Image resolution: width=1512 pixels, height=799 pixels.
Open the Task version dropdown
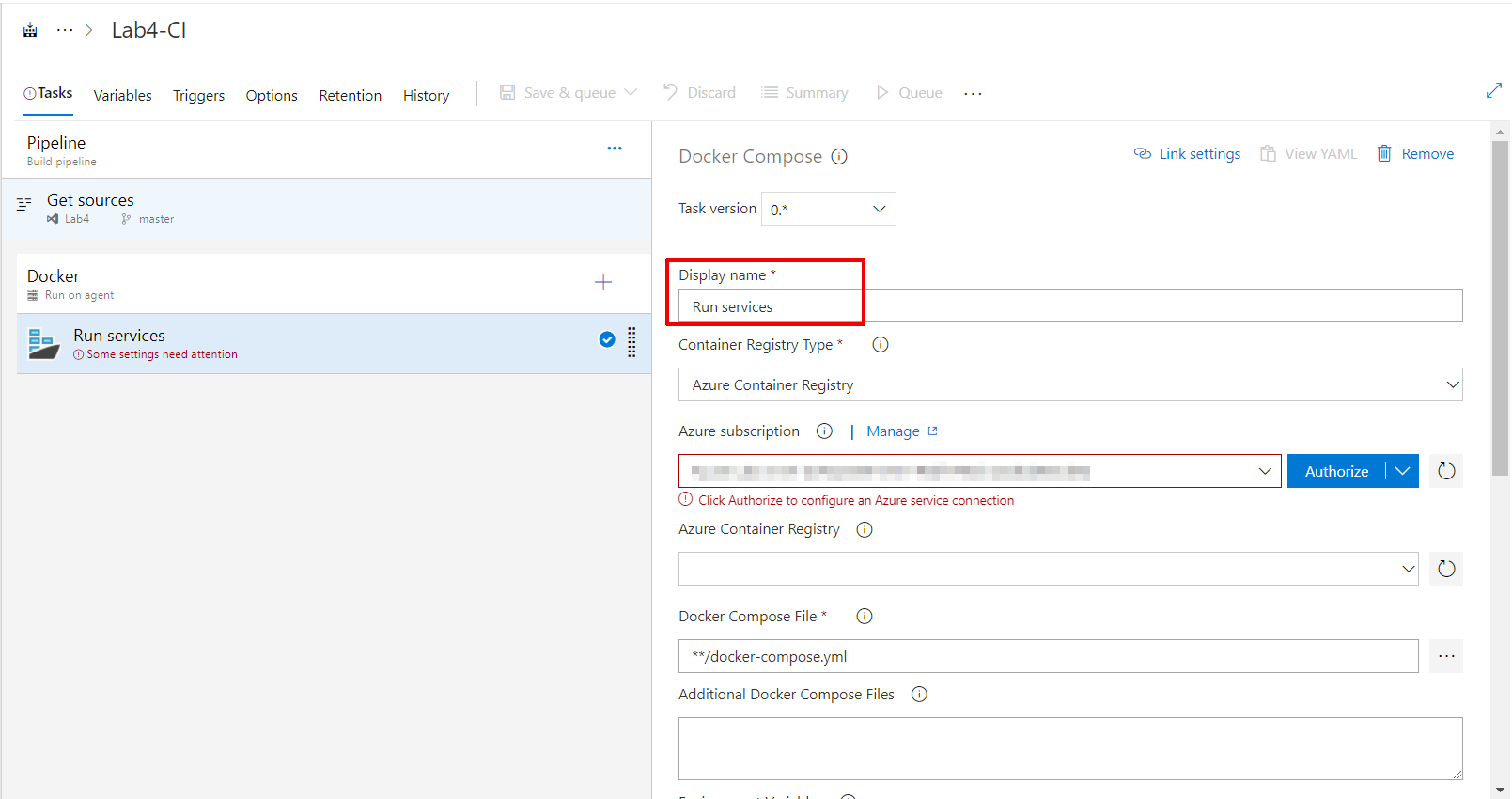(828, 209)
